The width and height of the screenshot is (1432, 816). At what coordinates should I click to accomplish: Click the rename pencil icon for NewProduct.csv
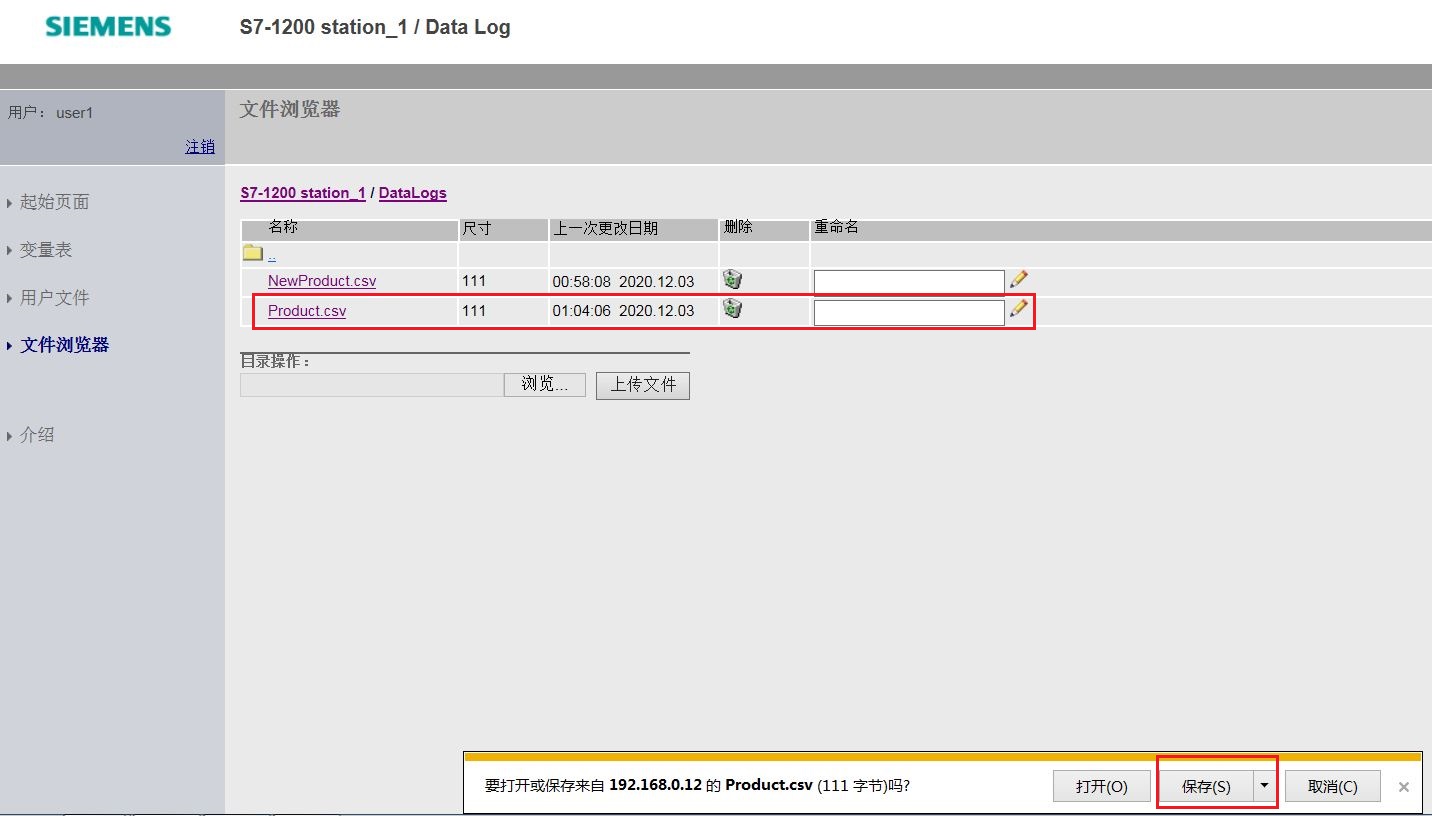[1018, 279]
